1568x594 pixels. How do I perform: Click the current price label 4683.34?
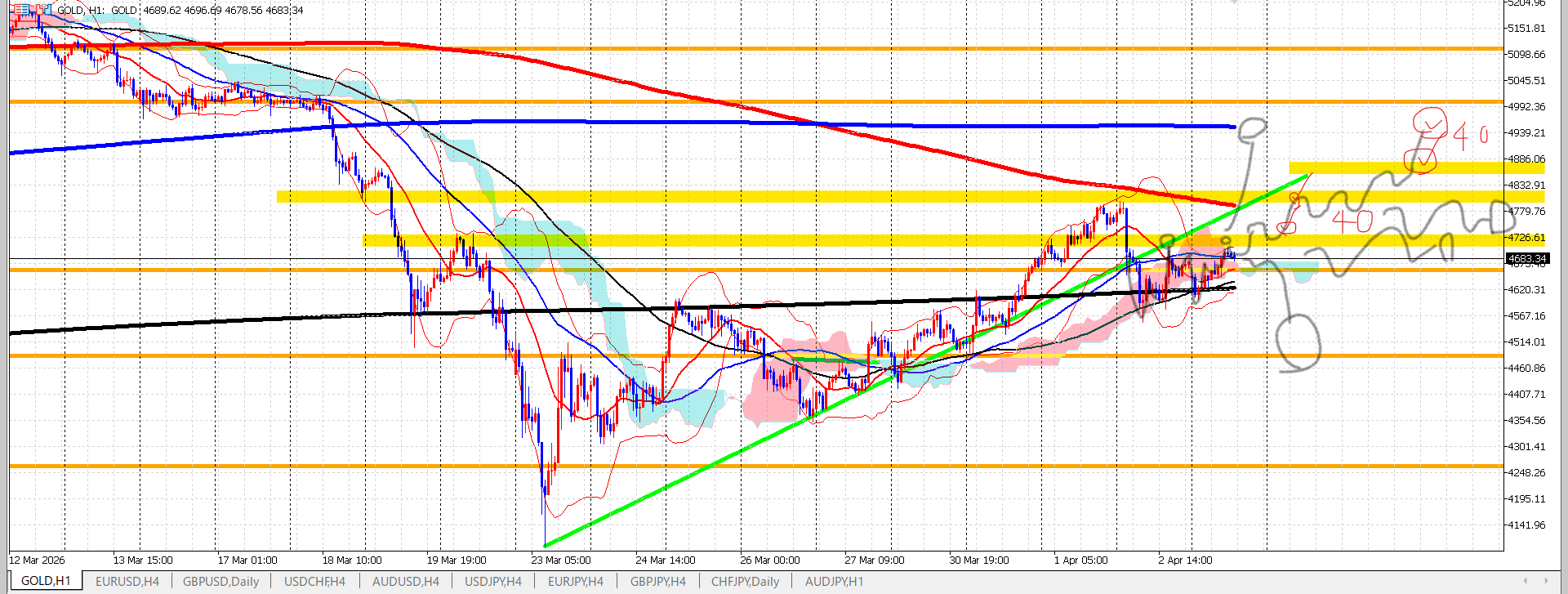click(1526, 259)
